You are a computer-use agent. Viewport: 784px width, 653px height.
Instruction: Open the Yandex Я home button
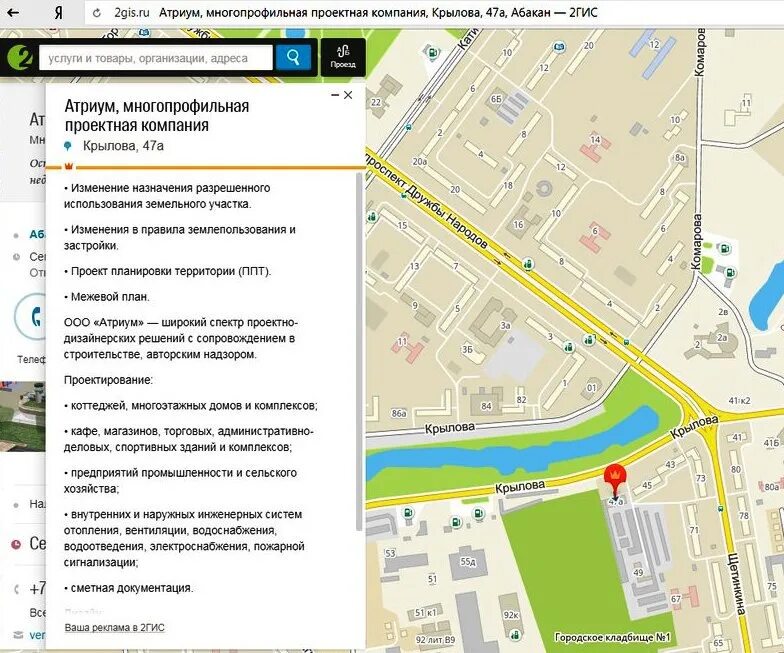[x=58, y=12]
